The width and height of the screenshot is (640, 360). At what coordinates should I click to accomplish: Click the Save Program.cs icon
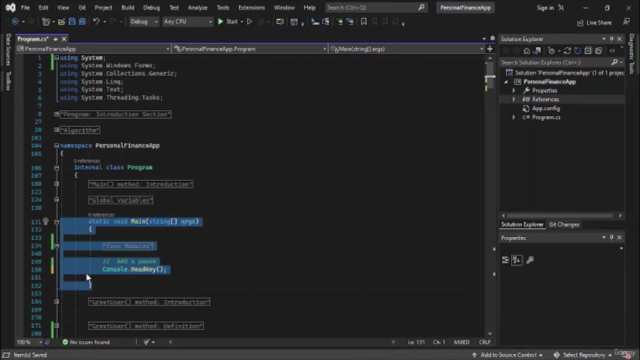click(72, 22)
